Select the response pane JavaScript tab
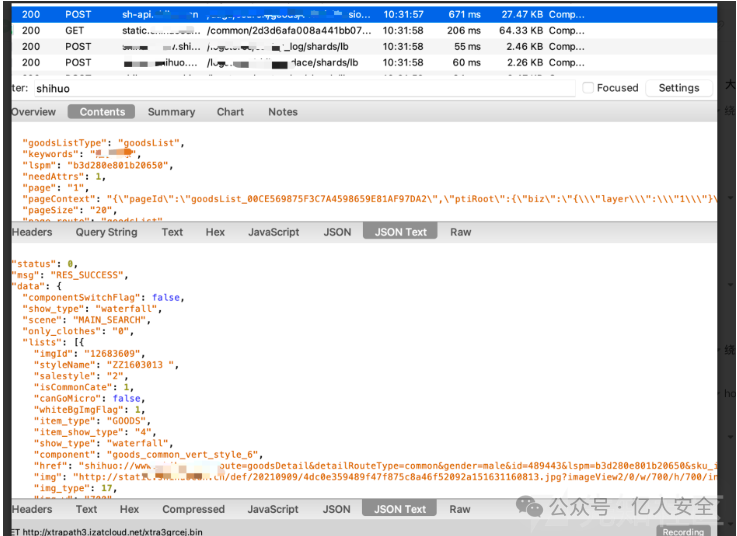The image size is (737, 536). click(x=273, y=509)
